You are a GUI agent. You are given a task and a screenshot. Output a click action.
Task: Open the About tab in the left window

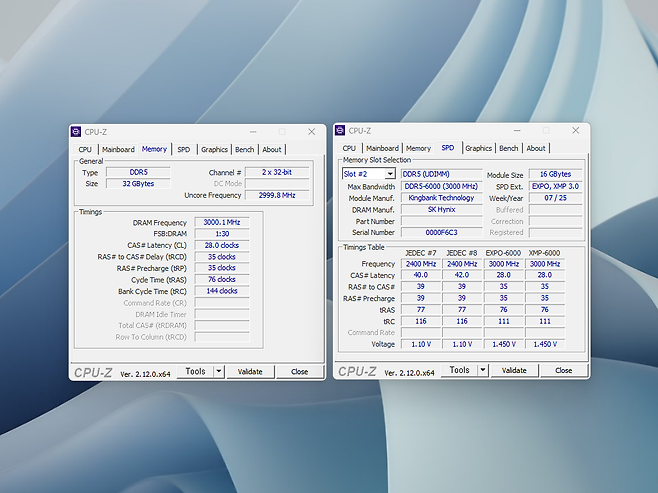pos(272,150)
